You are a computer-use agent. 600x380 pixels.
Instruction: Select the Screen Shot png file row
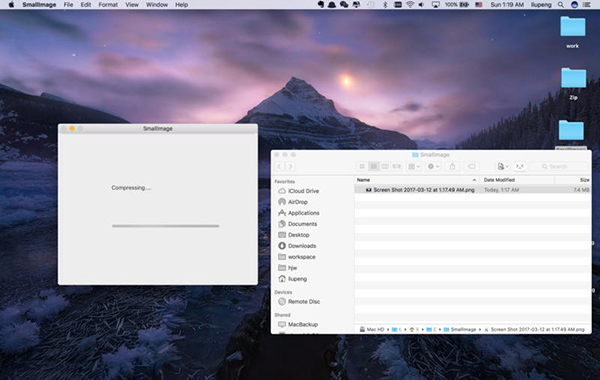click(473, 190)
